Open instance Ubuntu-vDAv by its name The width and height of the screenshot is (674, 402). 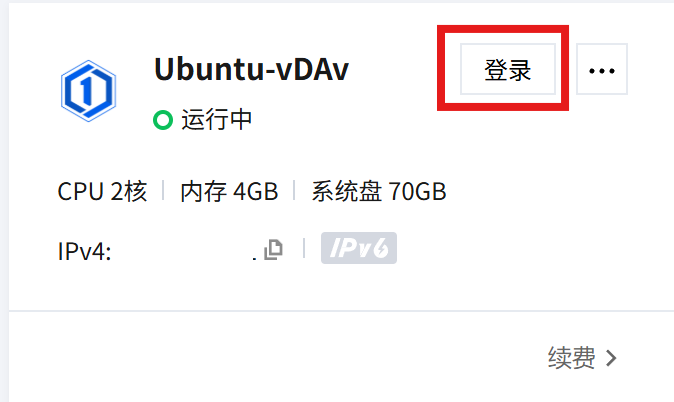251,69
